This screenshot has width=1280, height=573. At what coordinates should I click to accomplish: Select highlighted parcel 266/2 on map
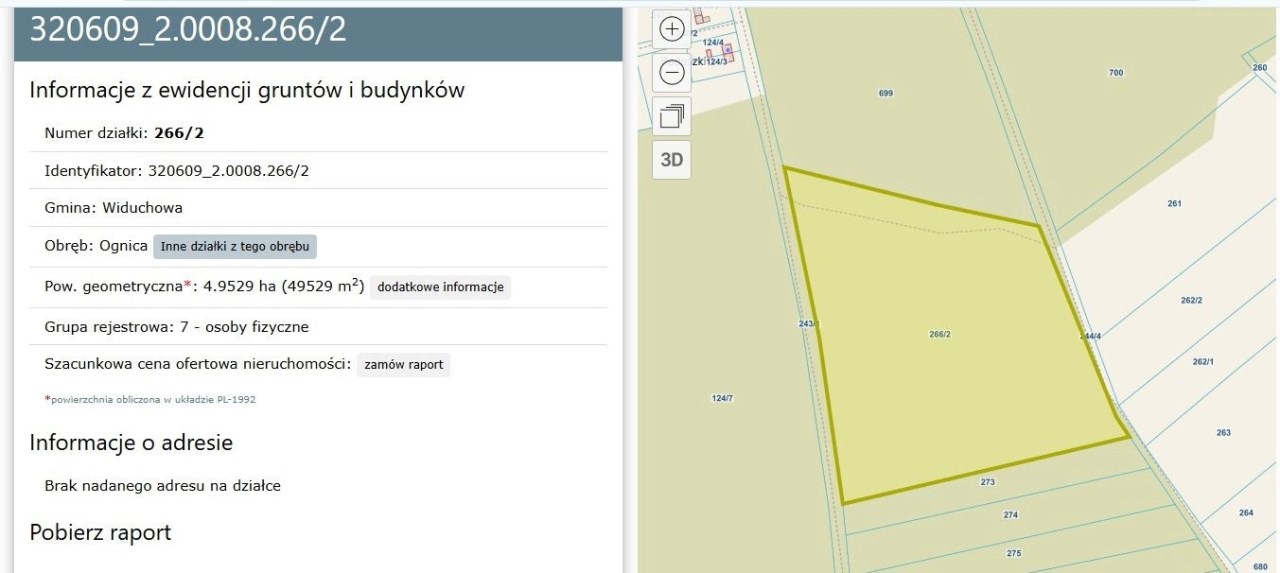(939, 334)
